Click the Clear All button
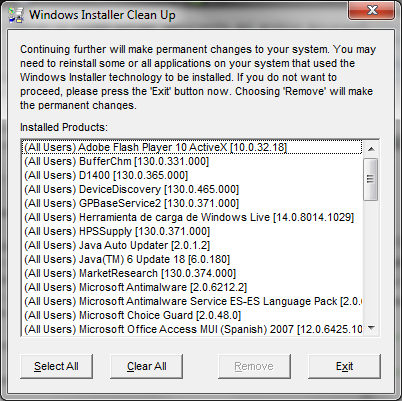Screen dimensions: 402x401 pos(146,366)
